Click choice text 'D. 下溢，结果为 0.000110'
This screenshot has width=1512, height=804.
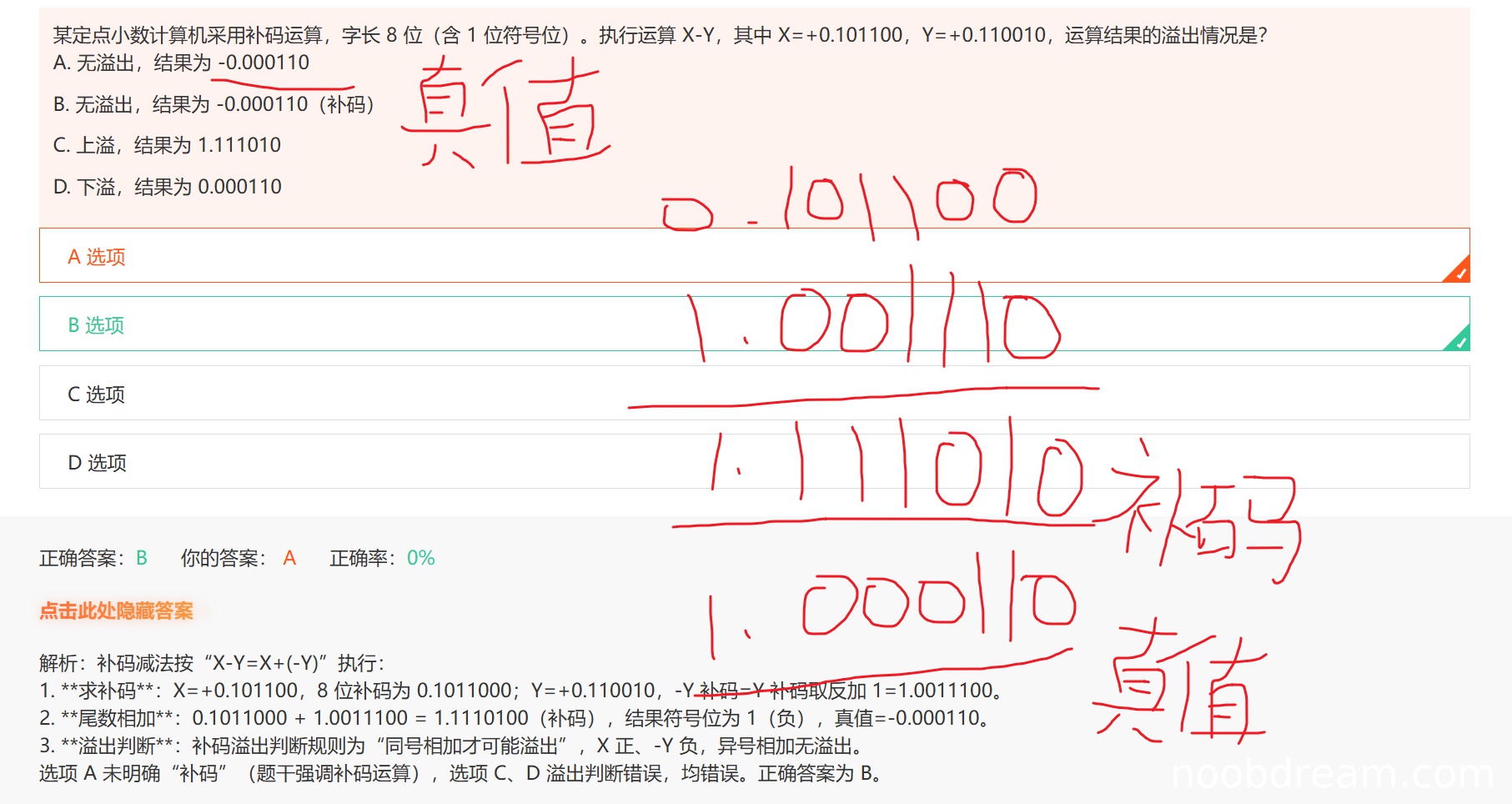167,187
